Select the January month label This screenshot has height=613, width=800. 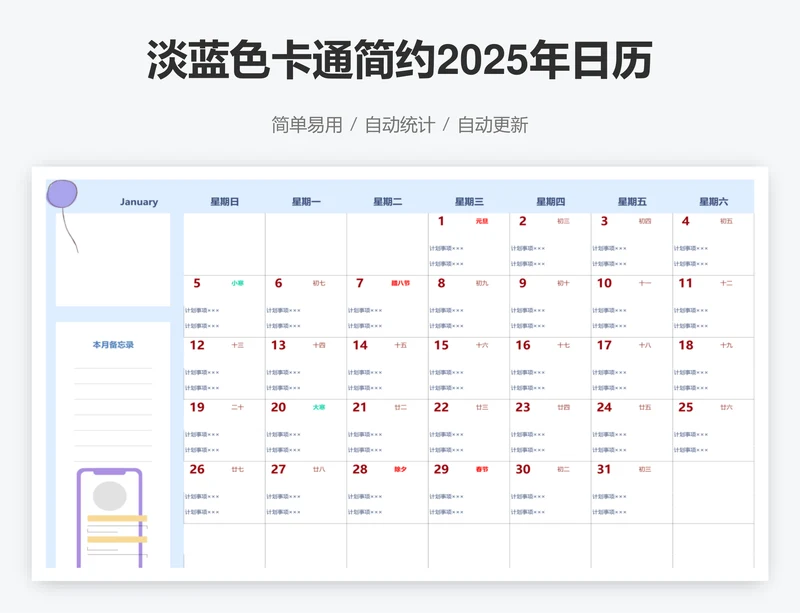(139, 202)
